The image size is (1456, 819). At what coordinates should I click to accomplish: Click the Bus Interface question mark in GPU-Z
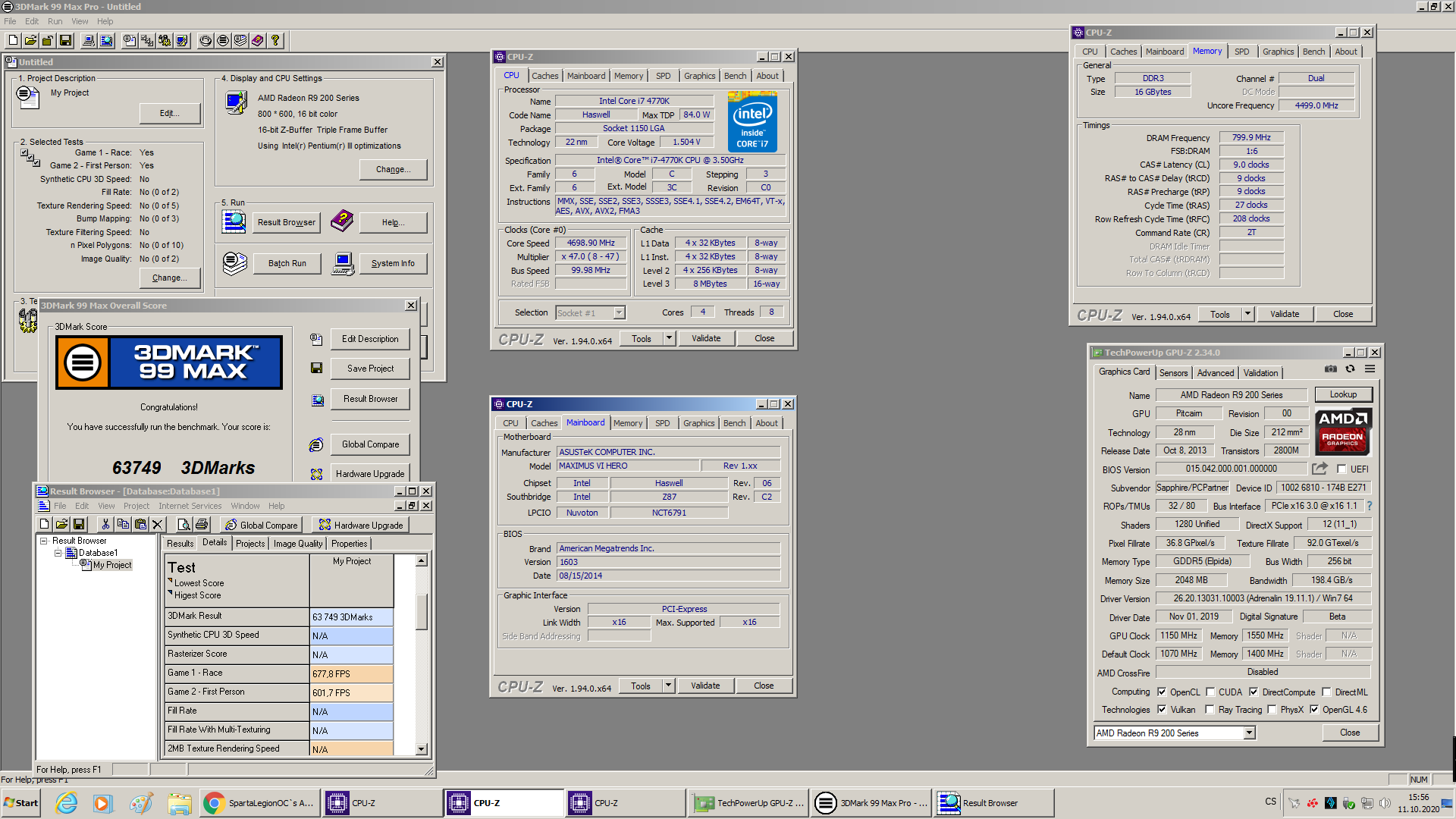1370,506
